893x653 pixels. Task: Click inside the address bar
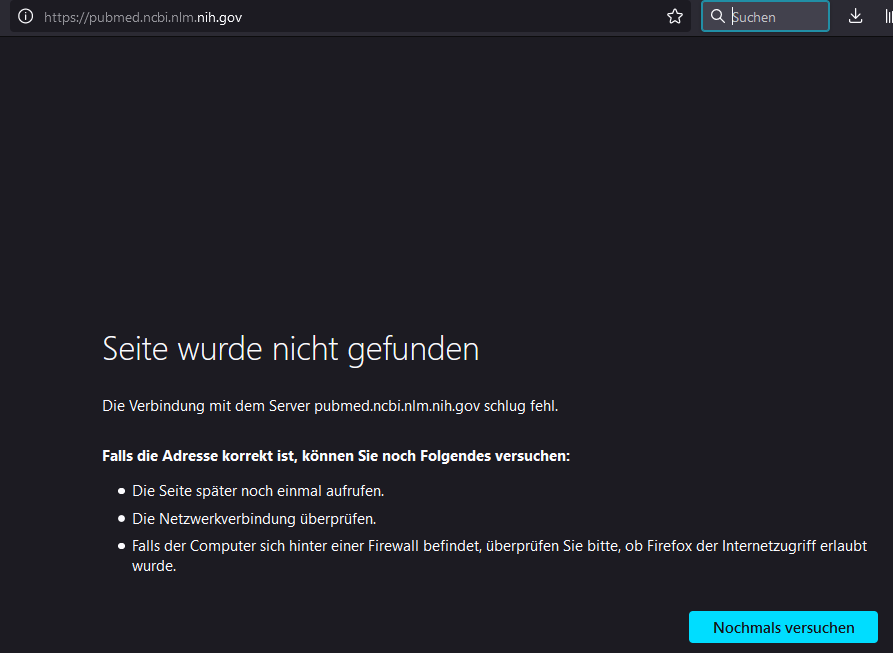(x=300, y=16)
